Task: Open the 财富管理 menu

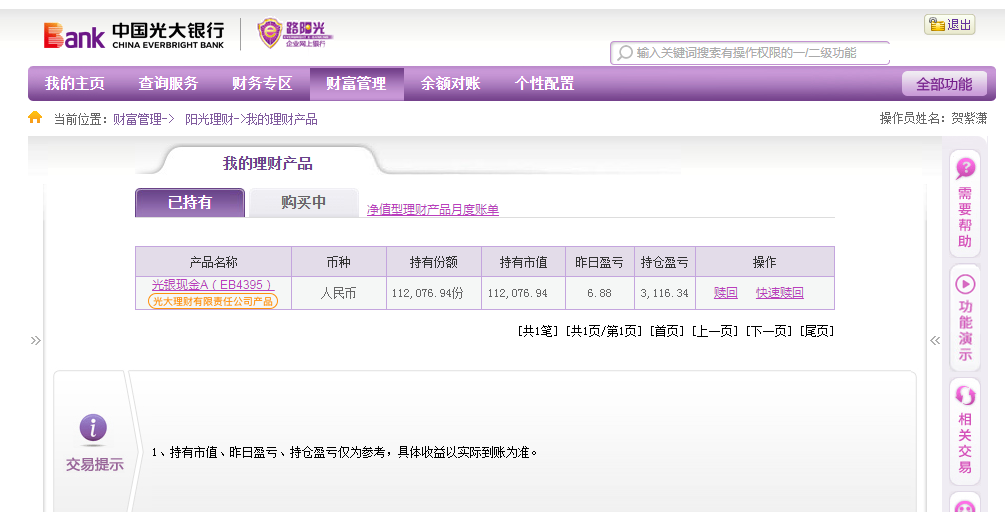Action: [356, 84]
